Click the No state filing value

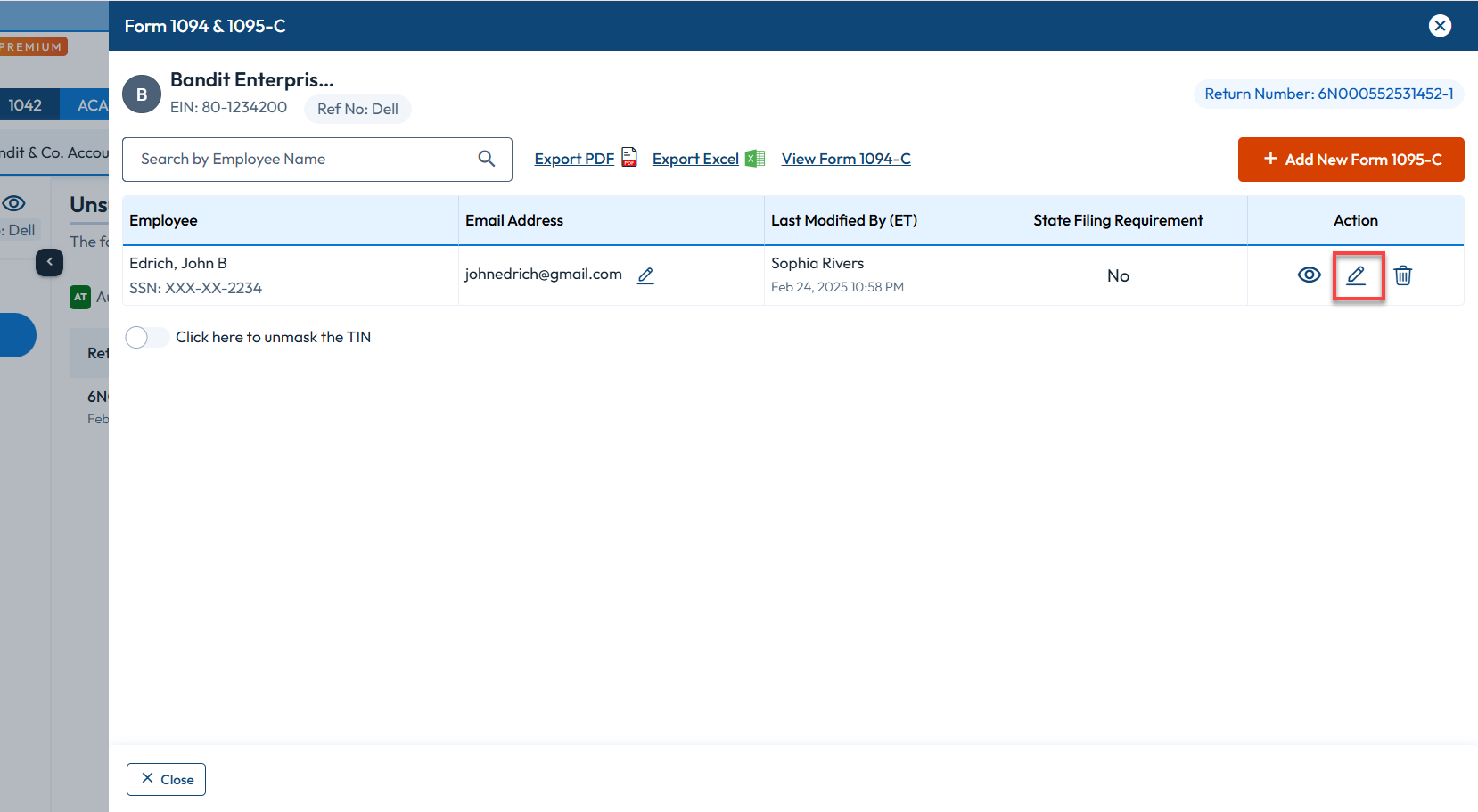coord(1118,276)
